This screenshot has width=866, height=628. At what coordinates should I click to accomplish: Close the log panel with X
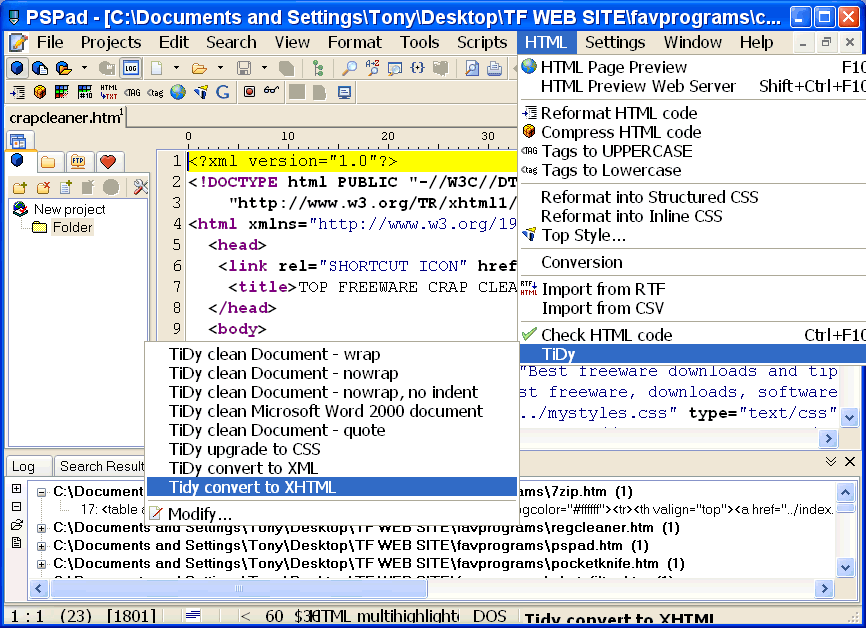(850, 461)
